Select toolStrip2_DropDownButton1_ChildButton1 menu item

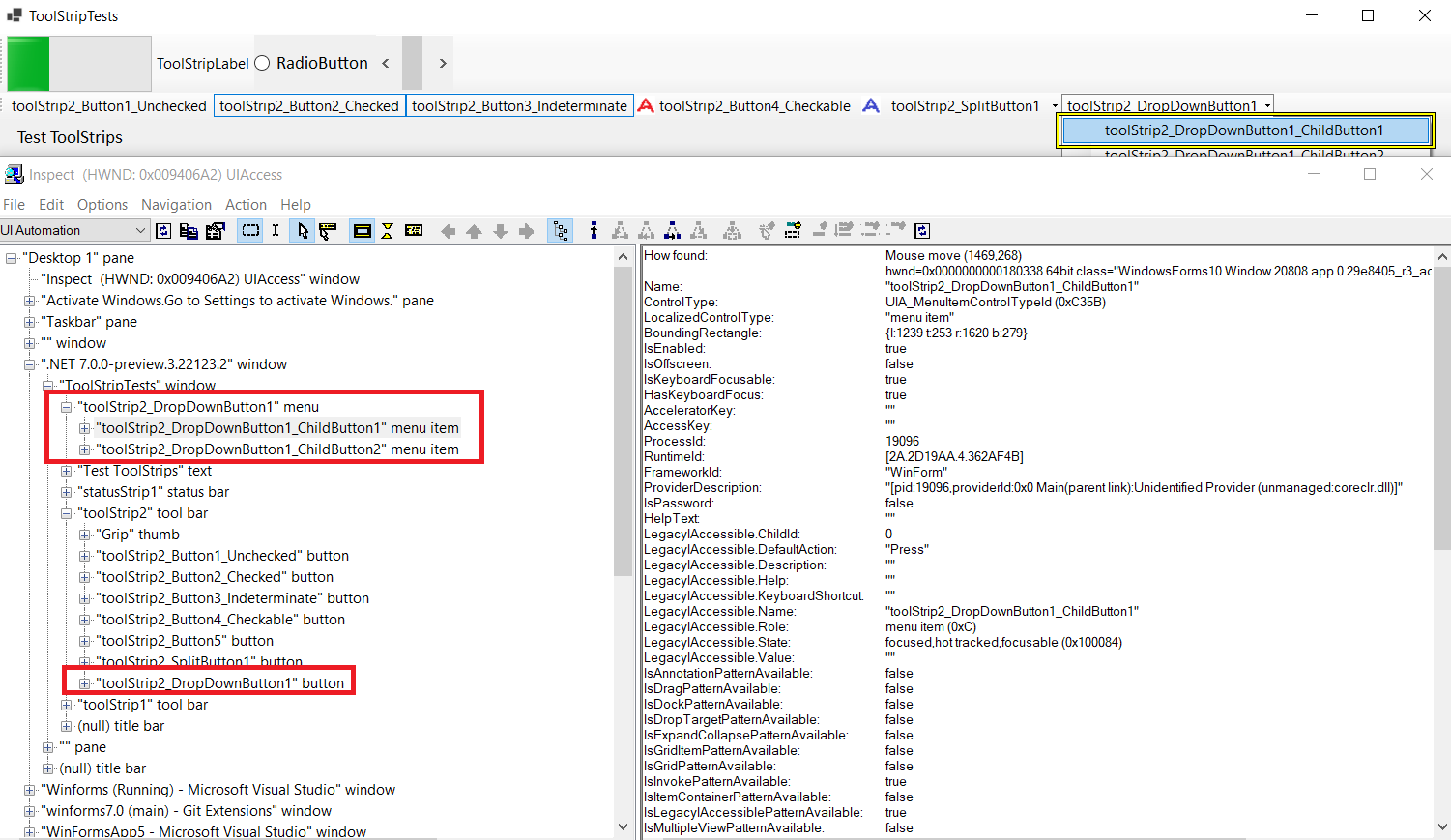coord(1243,129)
